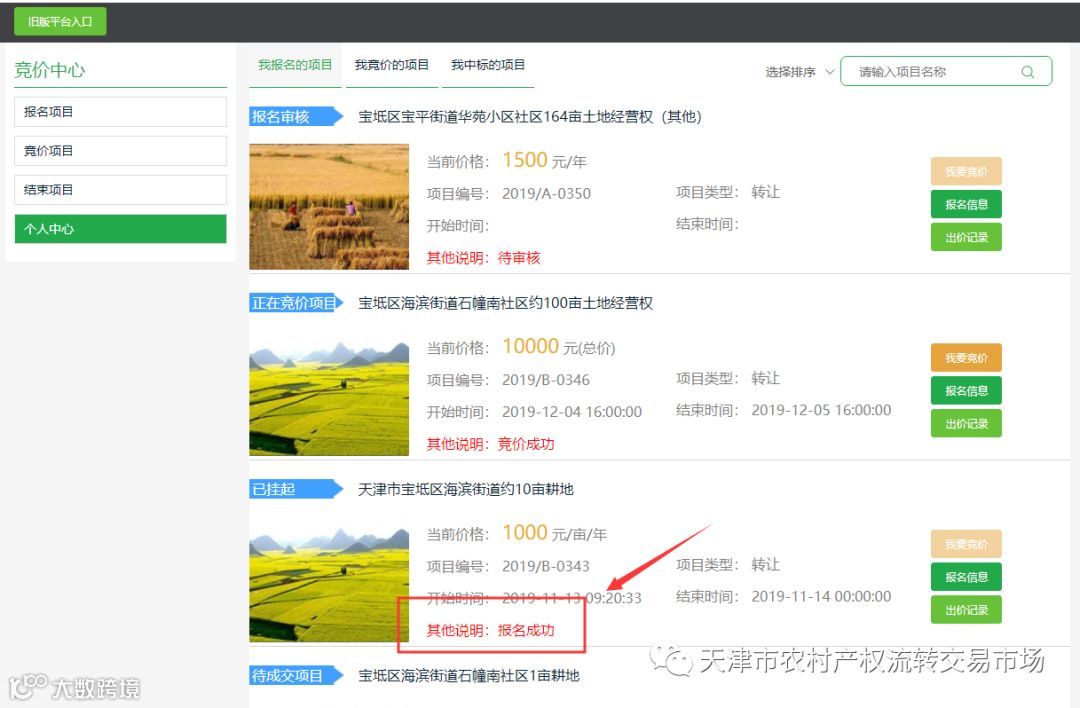Image resolution: width=1080 pixels, height=708 pixels.
Task: Switch to 我报名的项目 tab
Action: (295, 65)
